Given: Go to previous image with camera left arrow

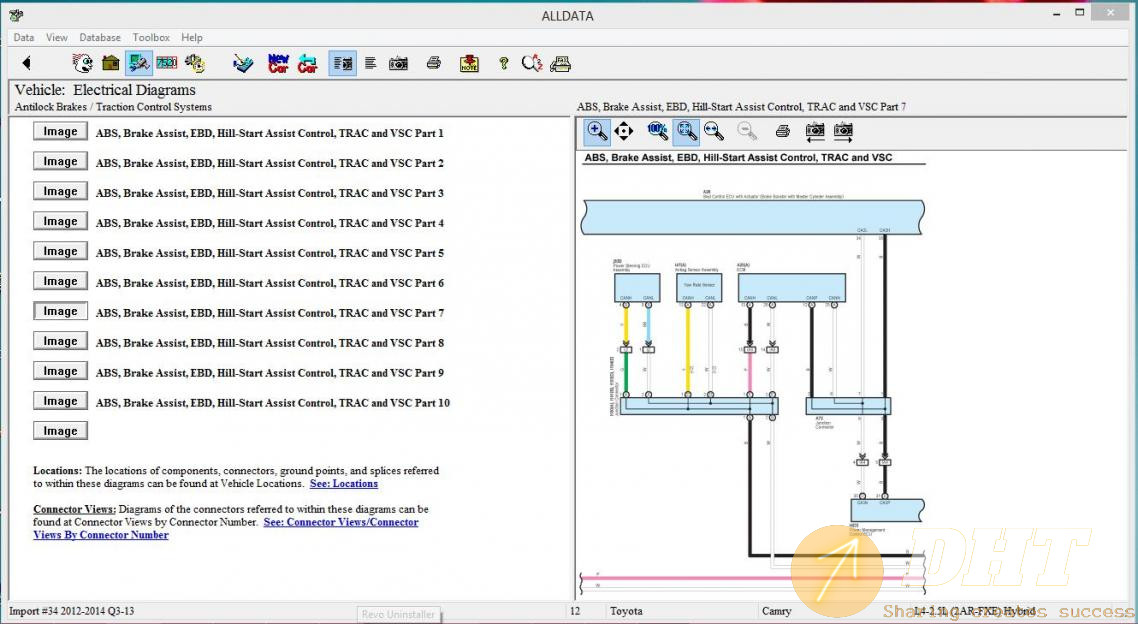Looking at the screenshot, I should tap(815, 131).
